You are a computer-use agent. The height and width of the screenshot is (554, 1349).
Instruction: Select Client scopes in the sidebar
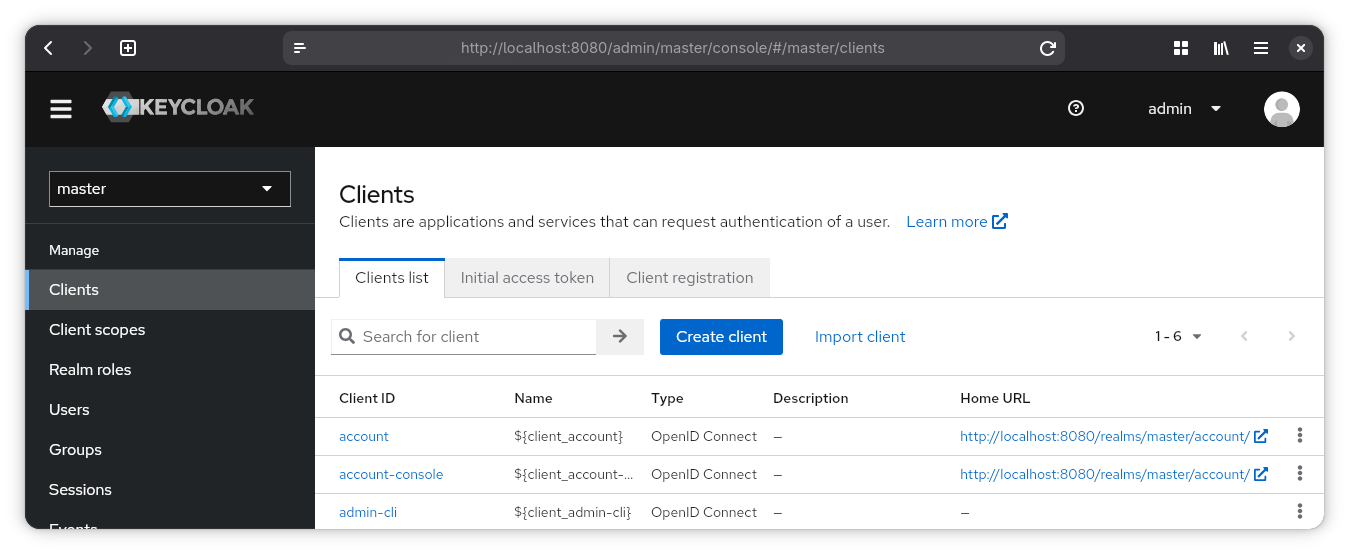97,330
